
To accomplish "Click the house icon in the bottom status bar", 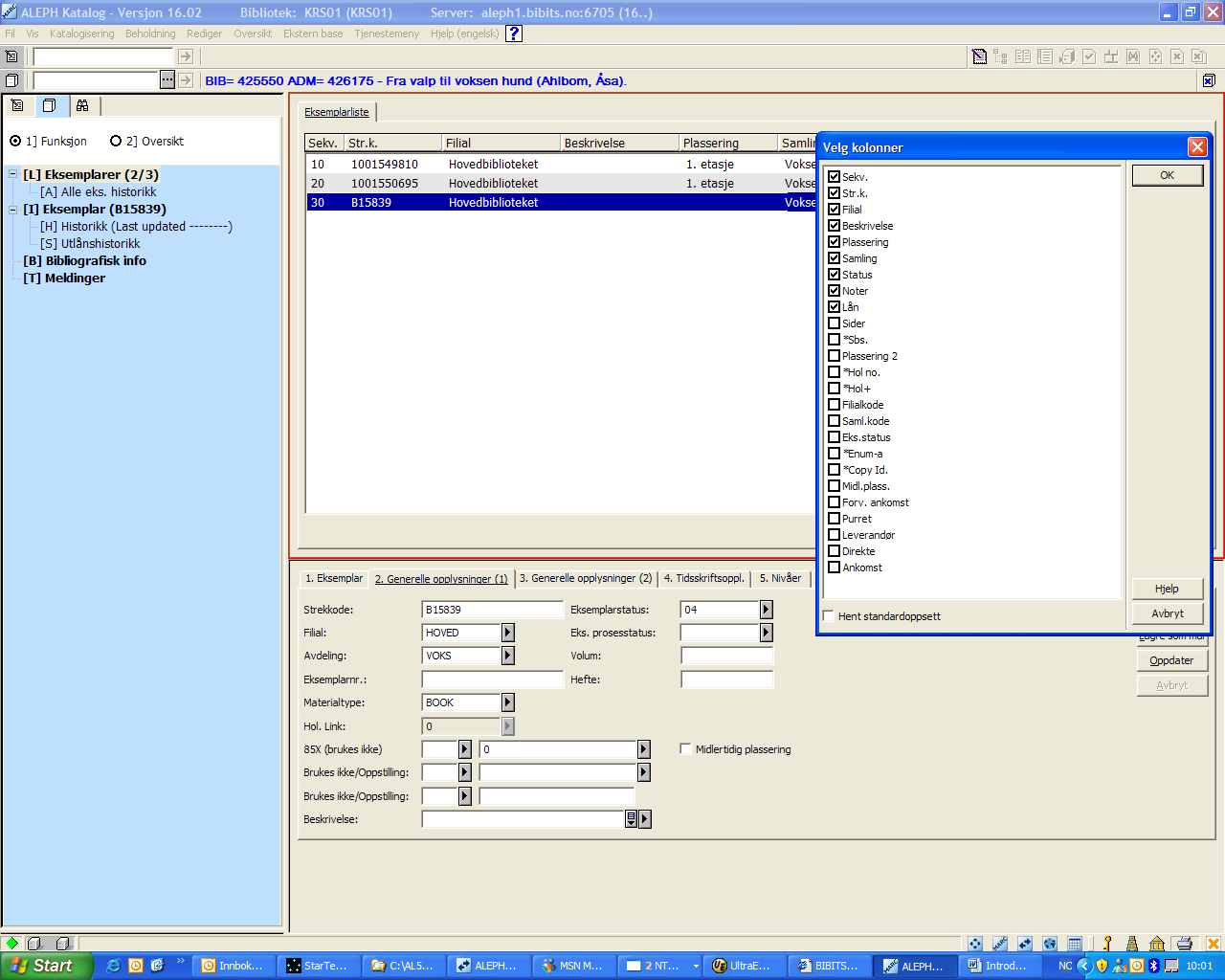I will click(1157, 944).
